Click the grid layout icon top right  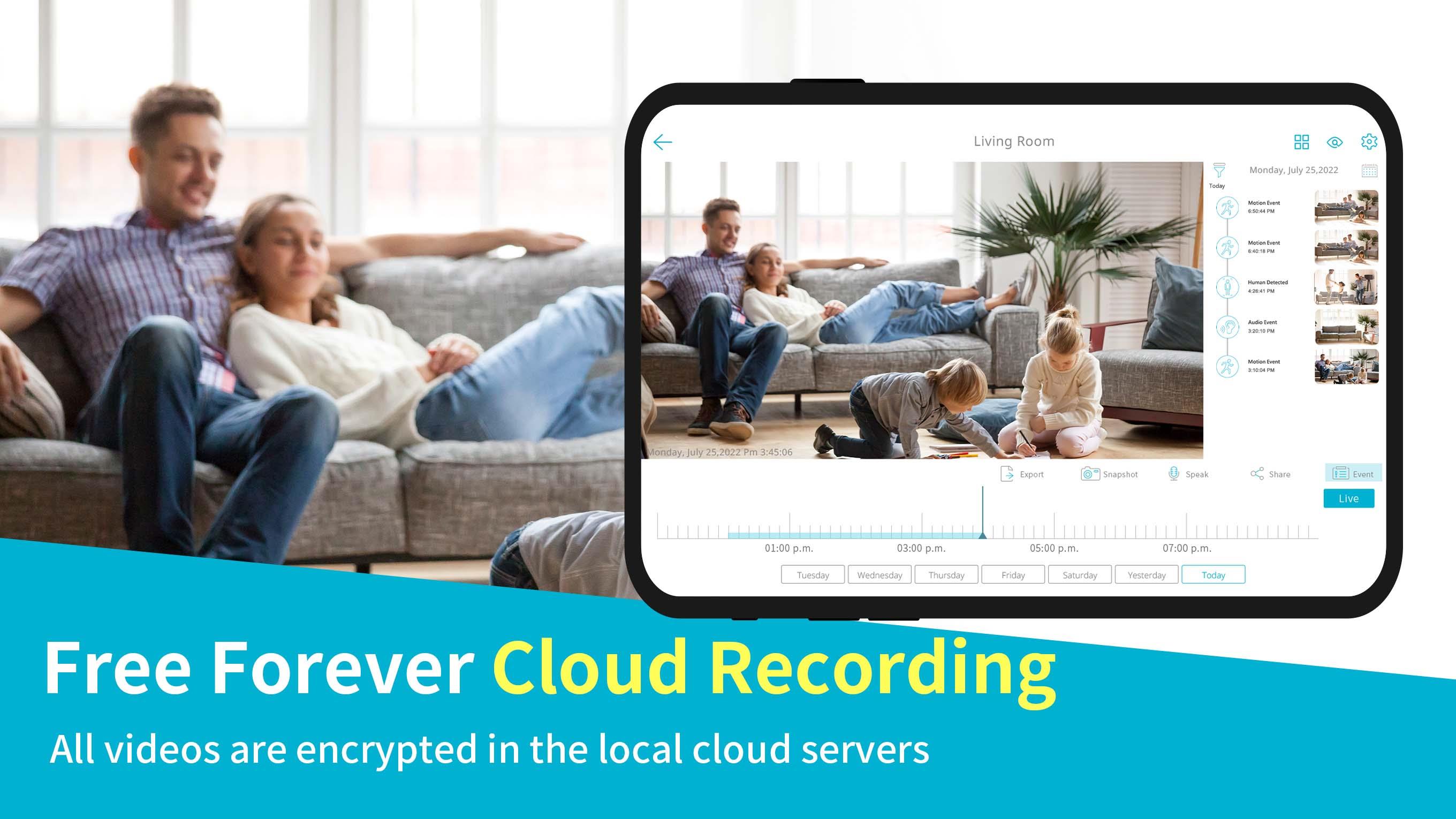coord(1302,140)
